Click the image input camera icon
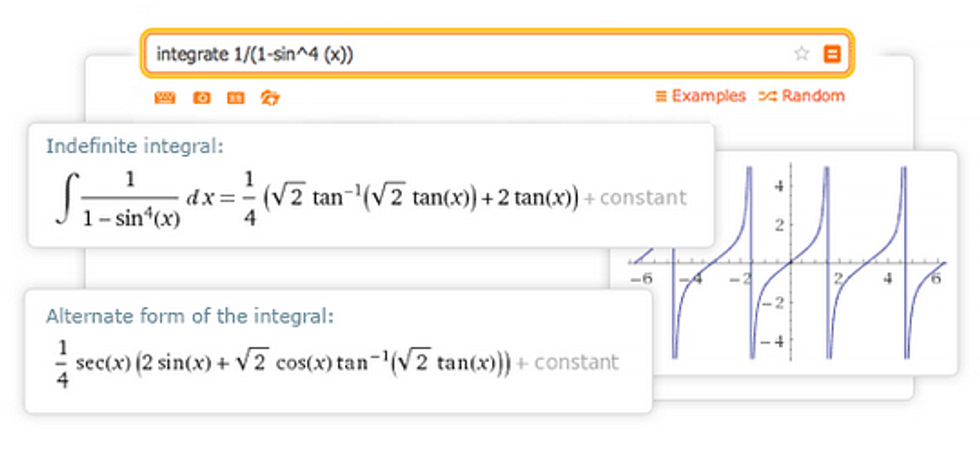The width and height of the screenshot is (980, 452). click(x=201, y=97)
